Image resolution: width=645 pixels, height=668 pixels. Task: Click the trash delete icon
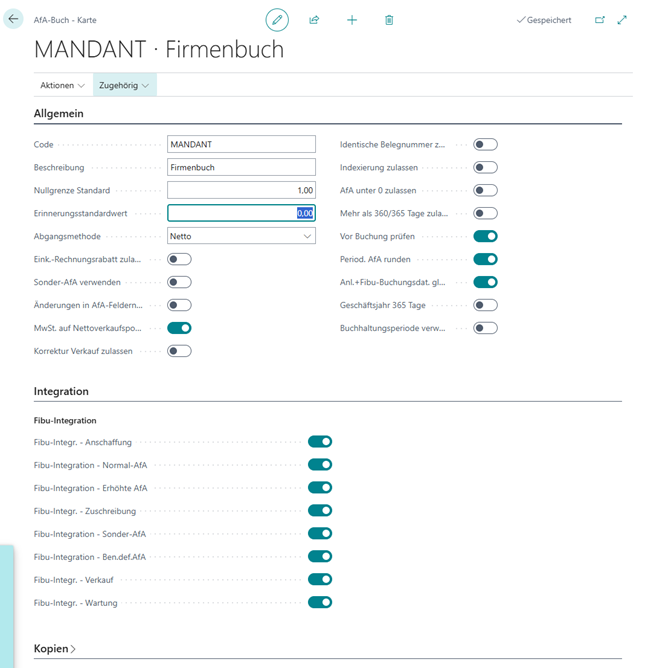click(389, 19)
